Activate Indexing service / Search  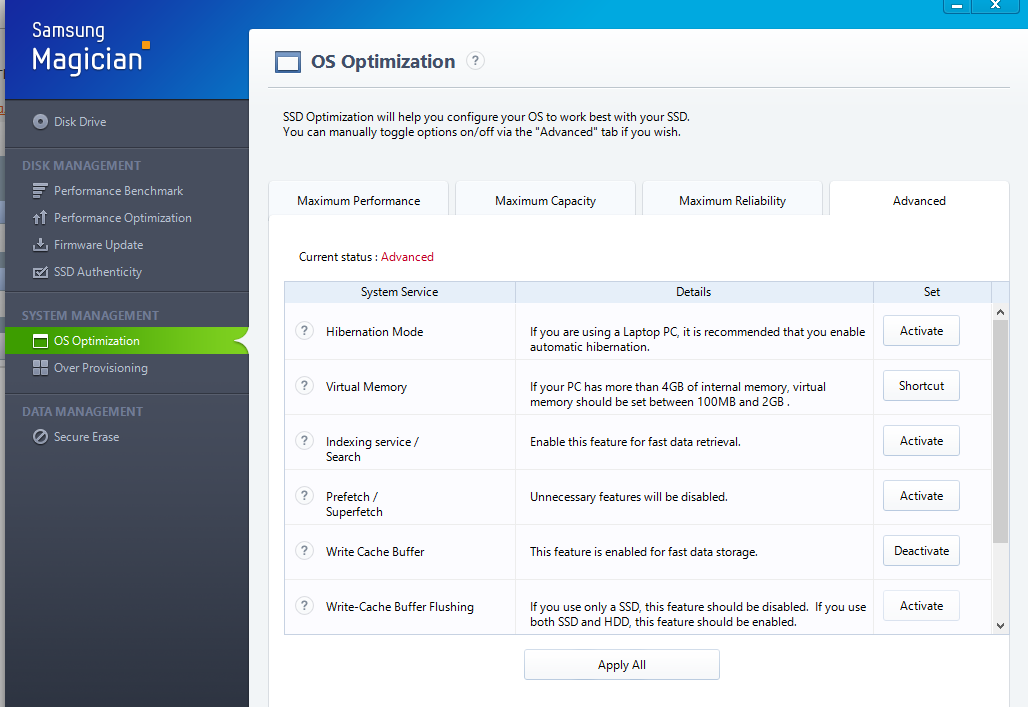point(921,441)
